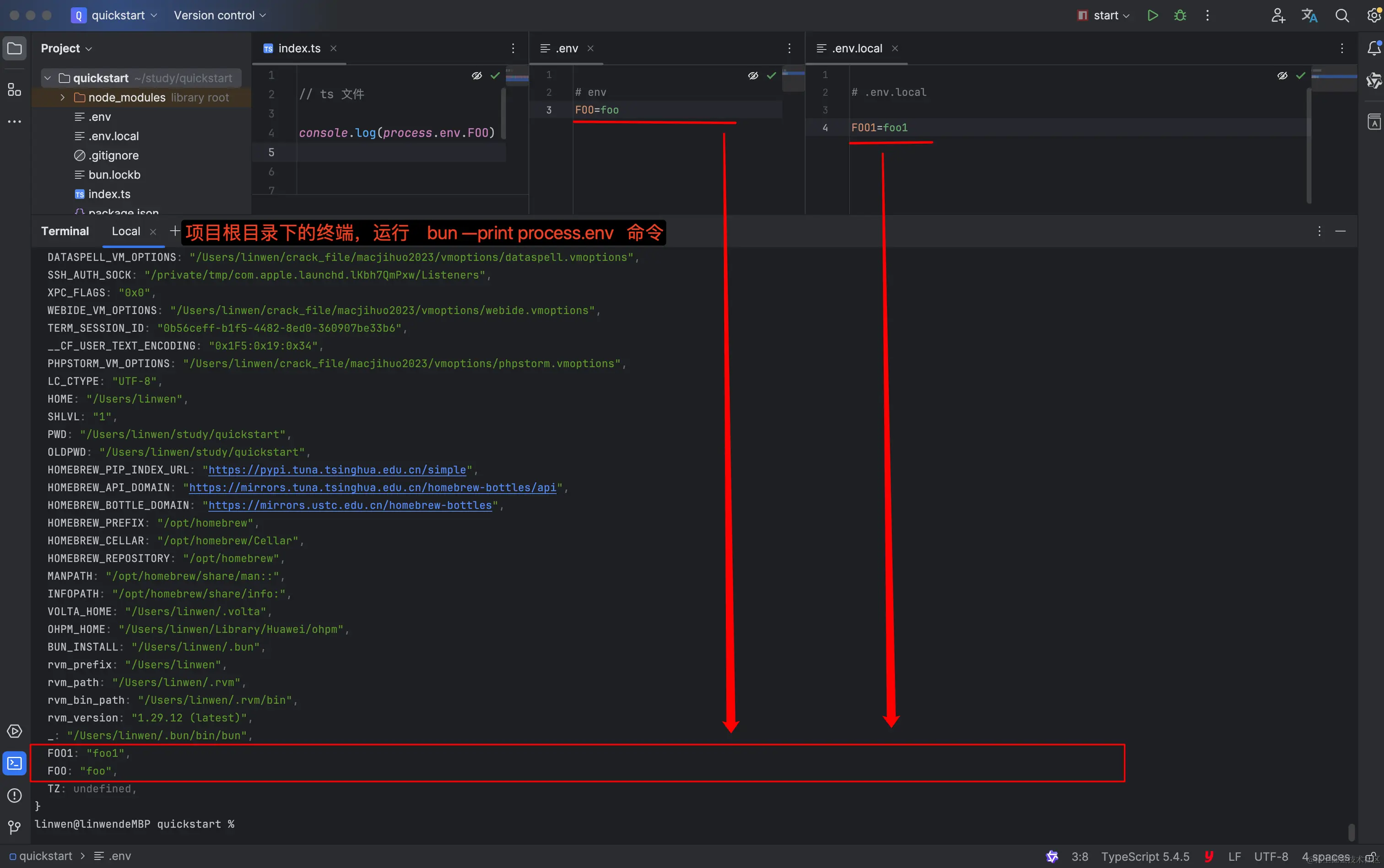Screen dimensions: 1384x868
Task: Open terminal panel options menu
Action: tap(1319, 231)
